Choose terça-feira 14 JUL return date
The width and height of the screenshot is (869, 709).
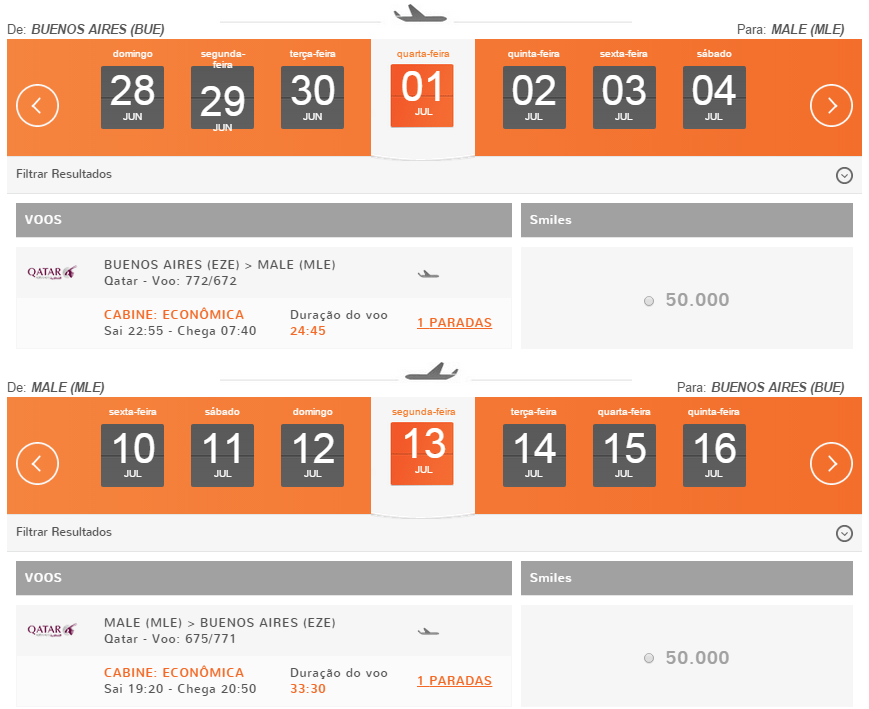point(534,456)
